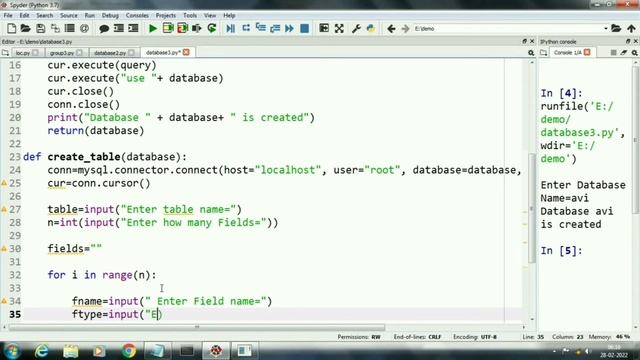Open file using the folder toolbar icon

pos(25,29)
